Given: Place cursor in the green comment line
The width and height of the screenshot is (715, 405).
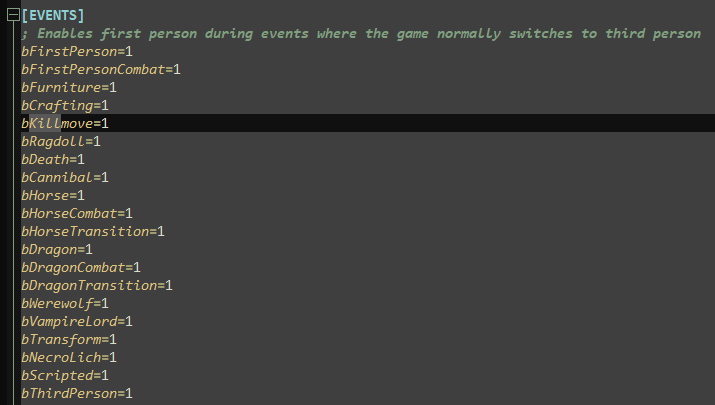Looking at the screenshot, I should click(361, 34).
